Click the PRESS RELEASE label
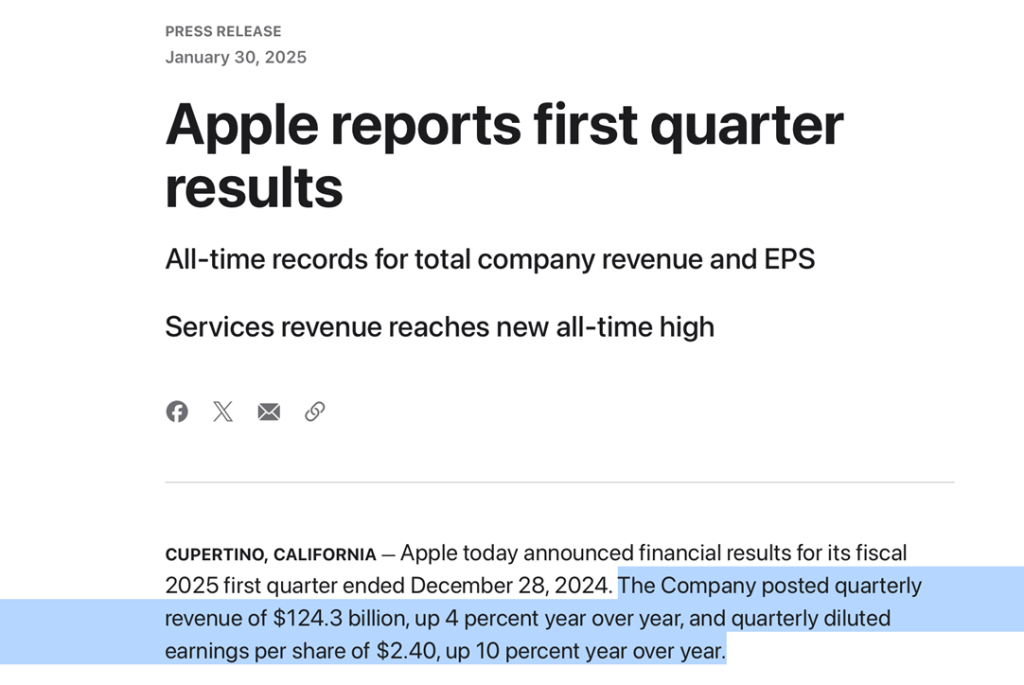Screen dimensions: 1024x685 (223, 31)
